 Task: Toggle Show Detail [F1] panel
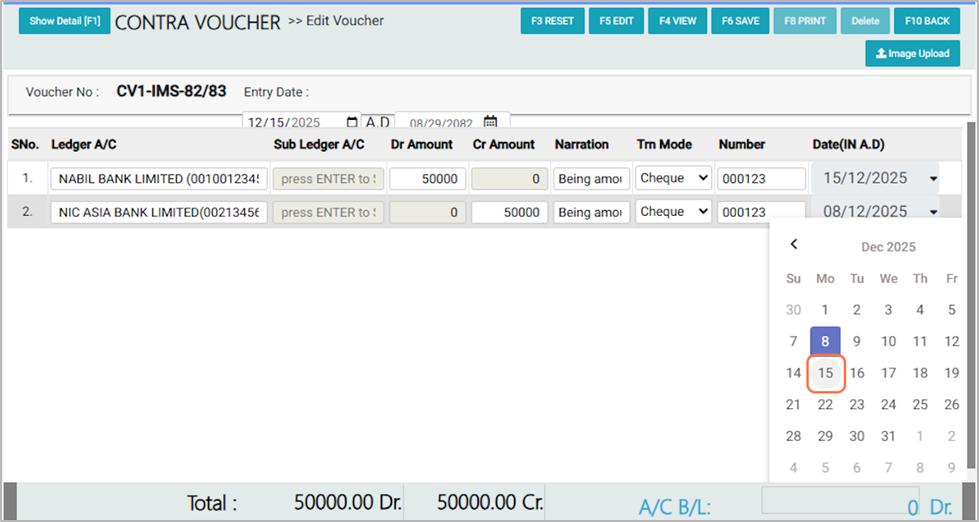[64, 21]
